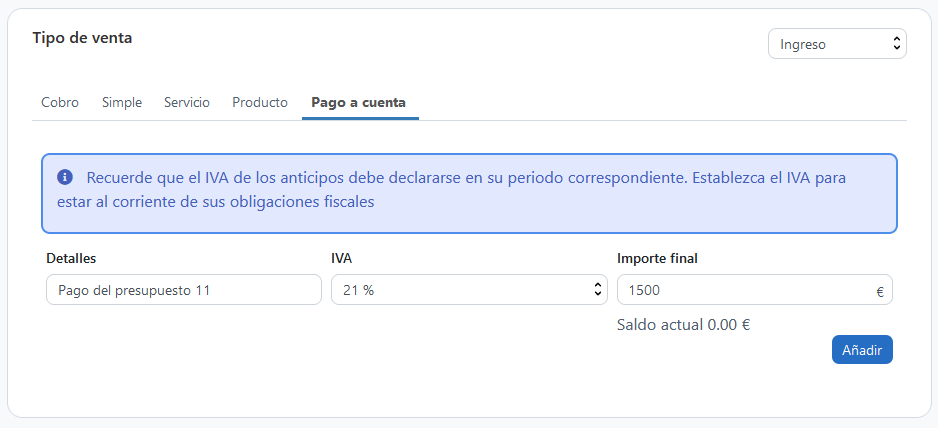Switch to the Cobro tab
The width and height of the screenshot is (938, 428).
coord(61,102)
